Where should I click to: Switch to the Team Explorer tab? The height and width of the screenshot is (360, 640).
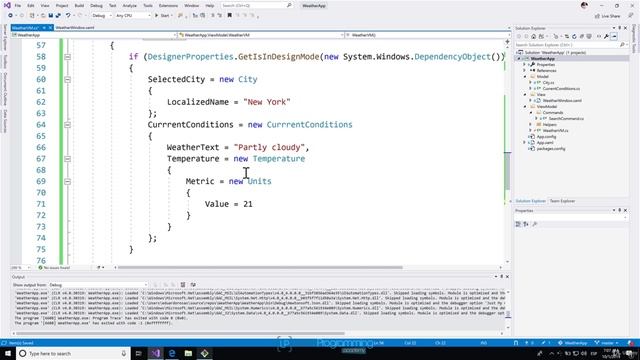562,201
